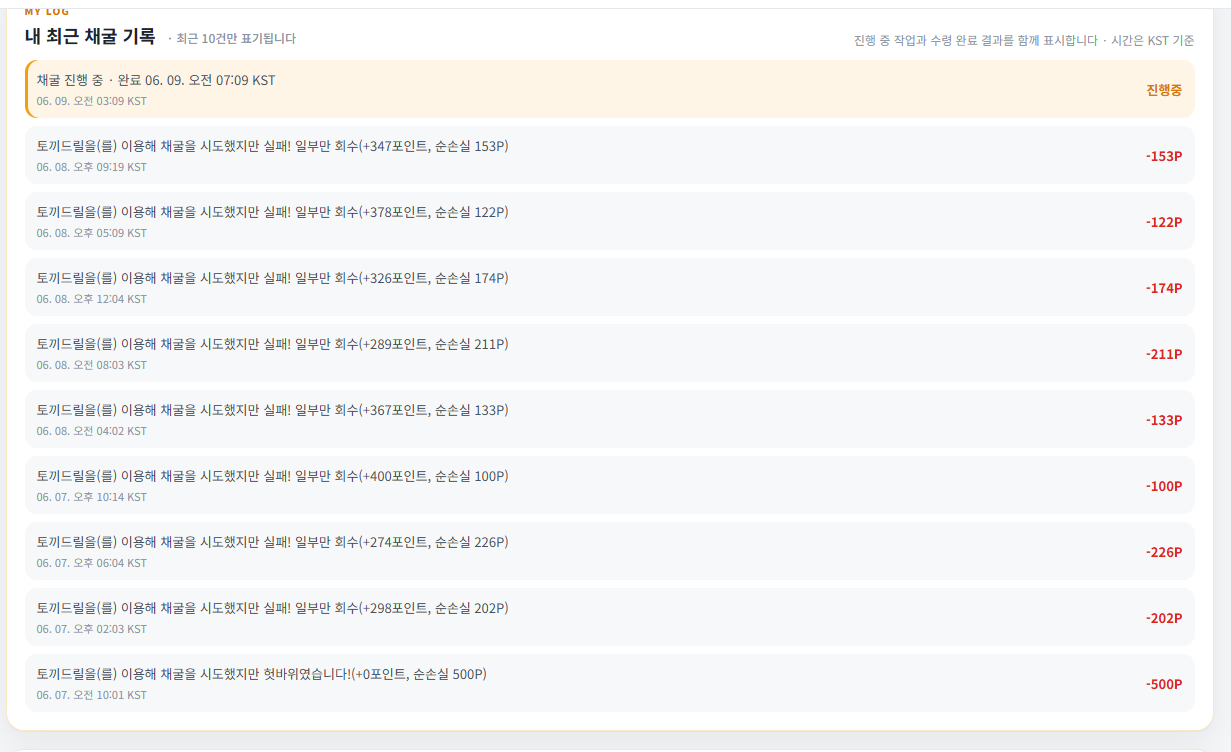This screenshot has height=752, width=1231.
Task: Select the log entry showing -122P
Action: (x=610, y=221)
